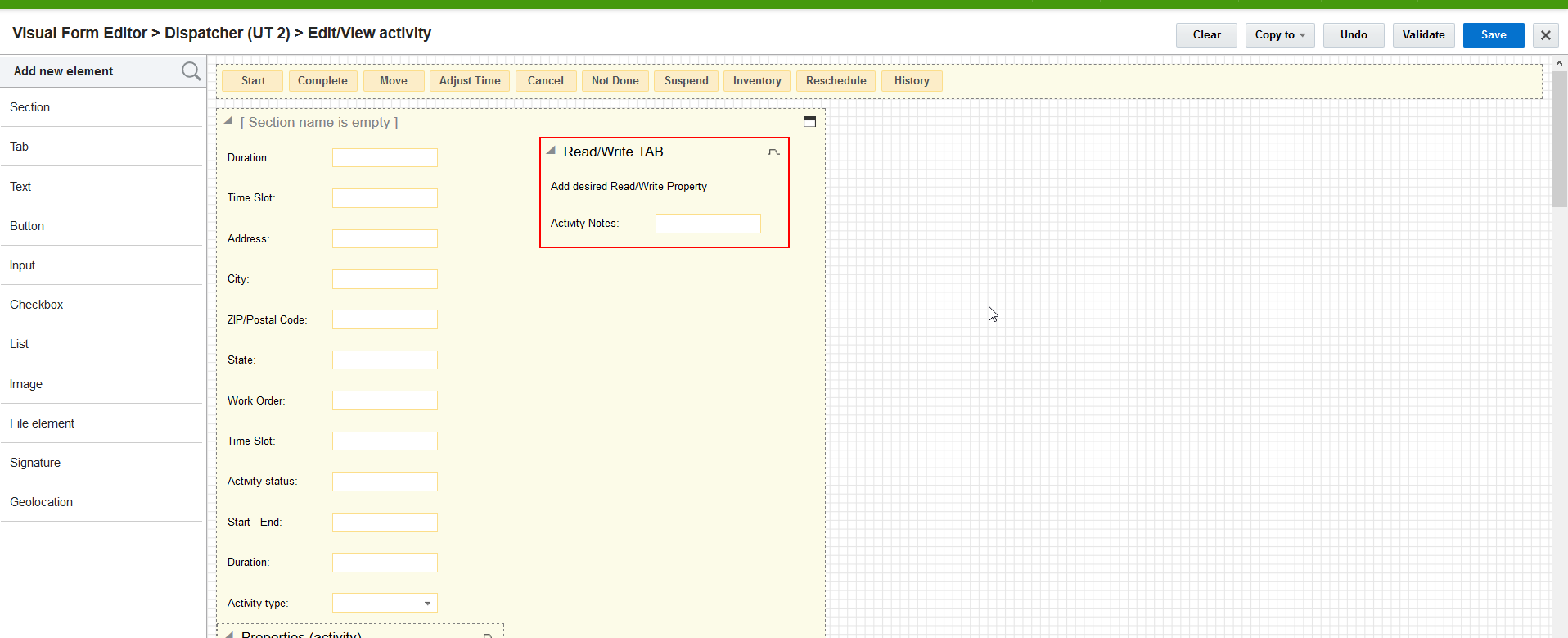This screenshot has height=638, width=1568.
Task: Choose File element from the list
Action: tap(101, 423)
